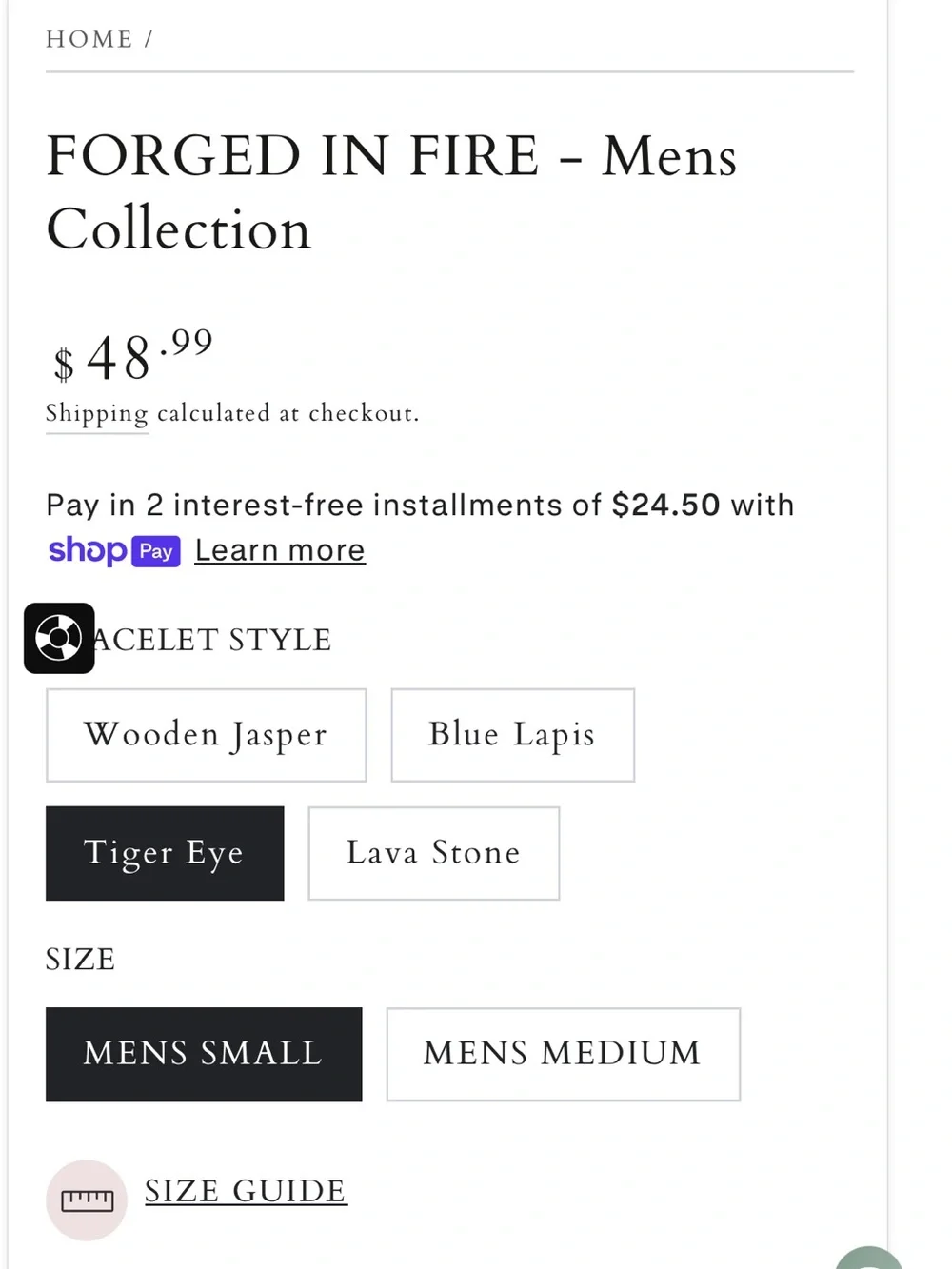The height and width of the screenshot is (1269, 952).
Task: Click the ruler icon beside Size Guide
Action: point(87,1200)
